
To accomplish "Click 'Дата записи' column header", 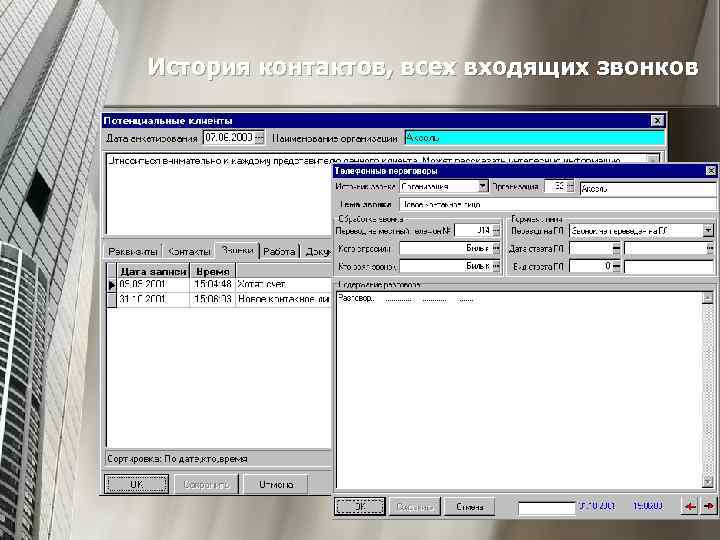I will (x=153, y=271).
